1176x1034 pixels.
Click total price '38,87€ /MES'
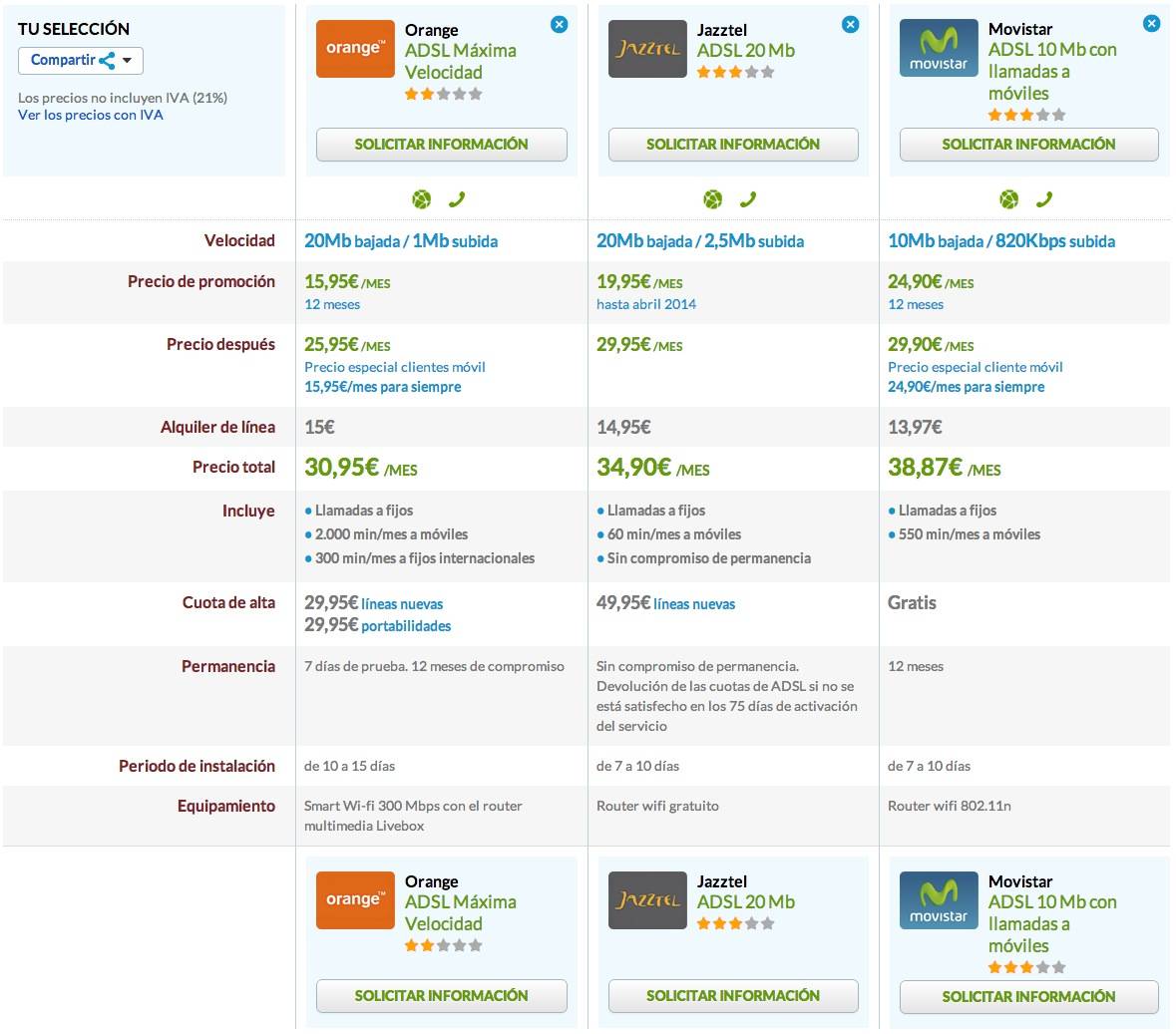(945, 468)
